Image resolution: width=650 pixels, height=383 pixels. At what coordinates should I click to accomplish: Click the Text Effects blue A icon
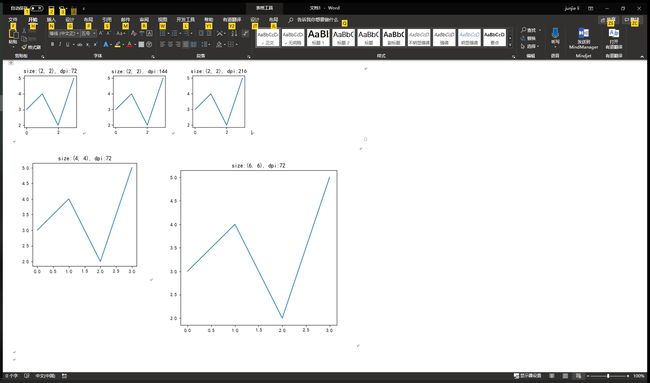[106, 44]
